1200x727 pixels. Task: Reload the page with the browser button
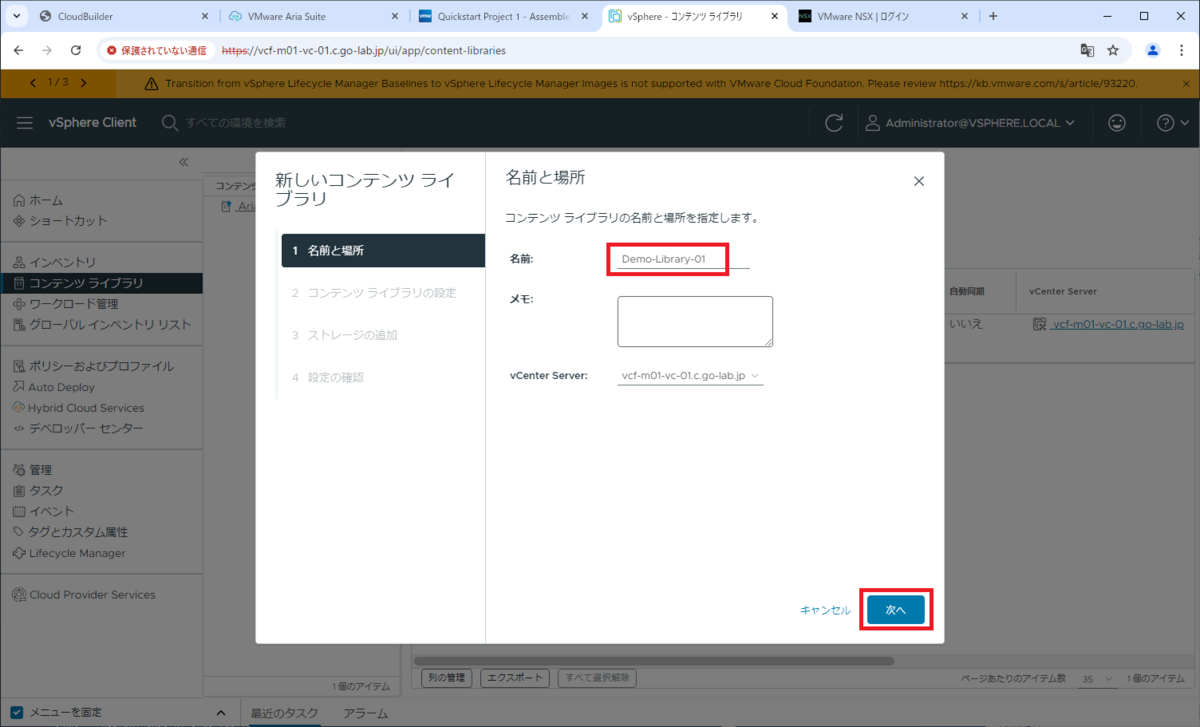[76, 50]
